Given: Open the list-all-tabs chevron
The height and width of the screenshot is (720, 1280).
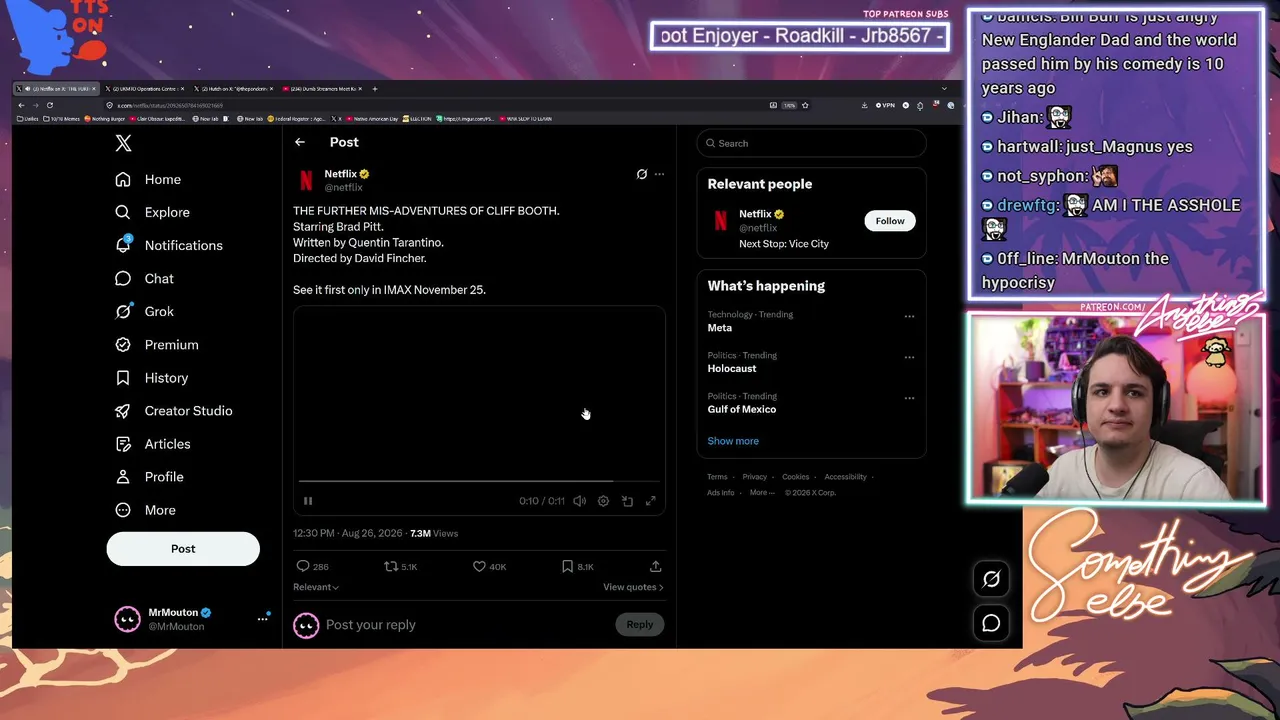Looking at the screenshot, I should point(944,89).
